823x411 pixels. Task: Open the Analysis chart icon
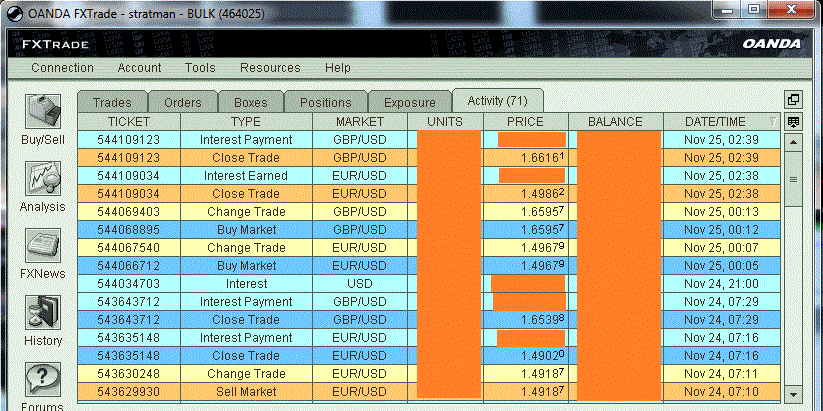click(43, 178)
